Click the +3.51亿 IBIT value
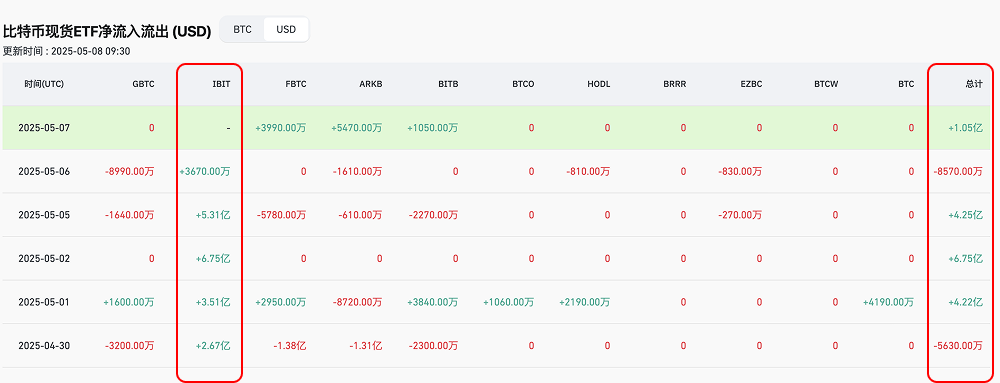This screenshot has width=1000, height=383. tap(213, 303)
